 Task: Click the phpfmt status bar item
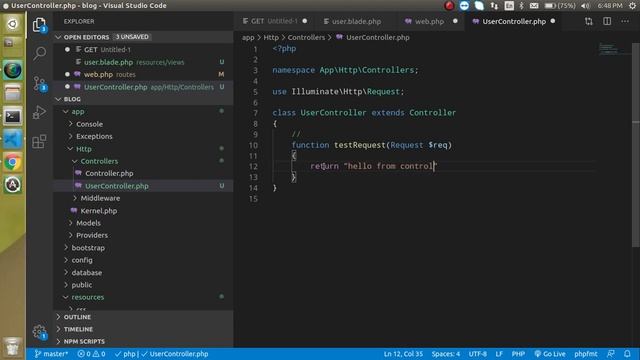[586, 354]
